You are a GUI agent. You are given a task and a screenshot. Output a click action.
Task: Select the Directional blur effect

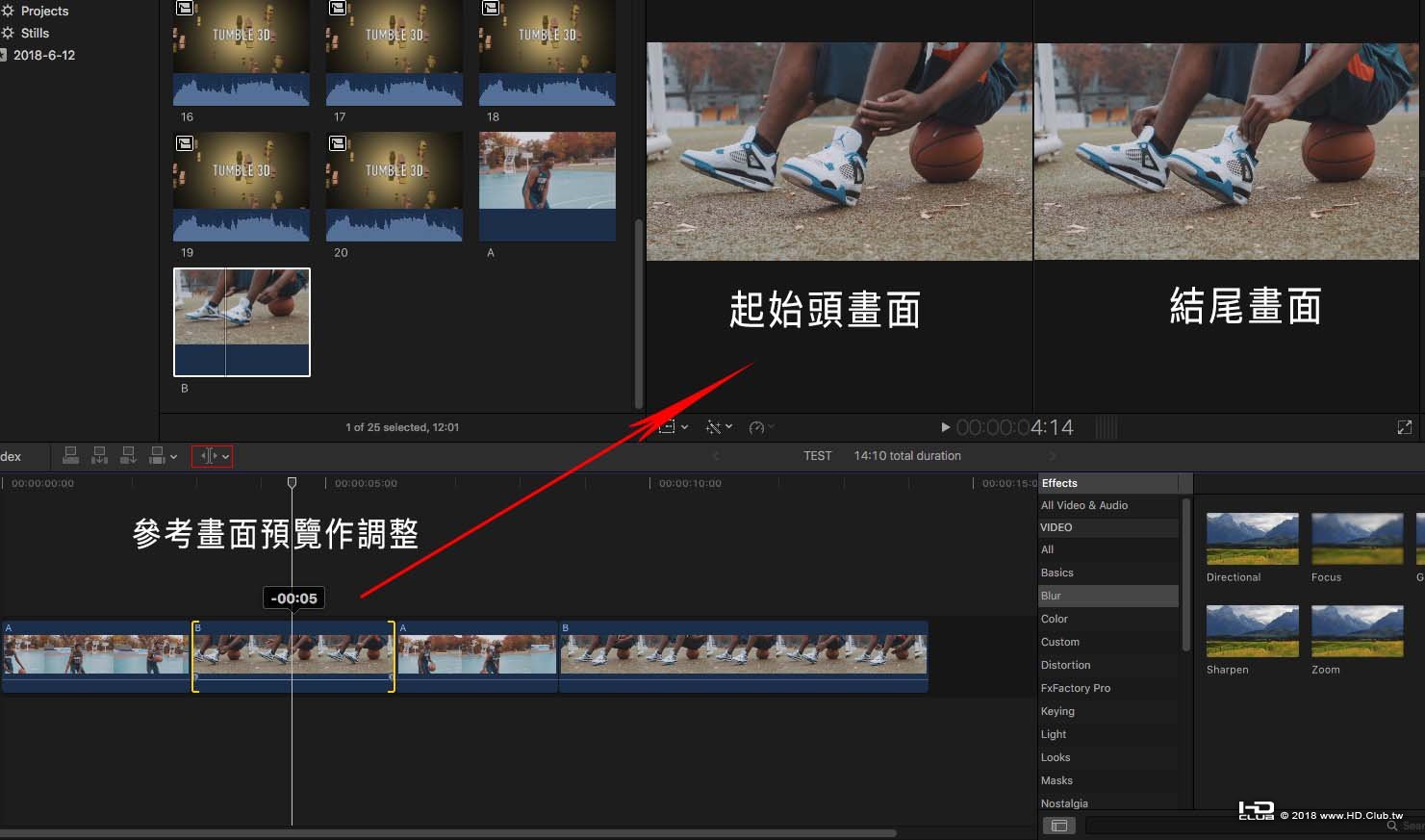[x=1252, y=539]
